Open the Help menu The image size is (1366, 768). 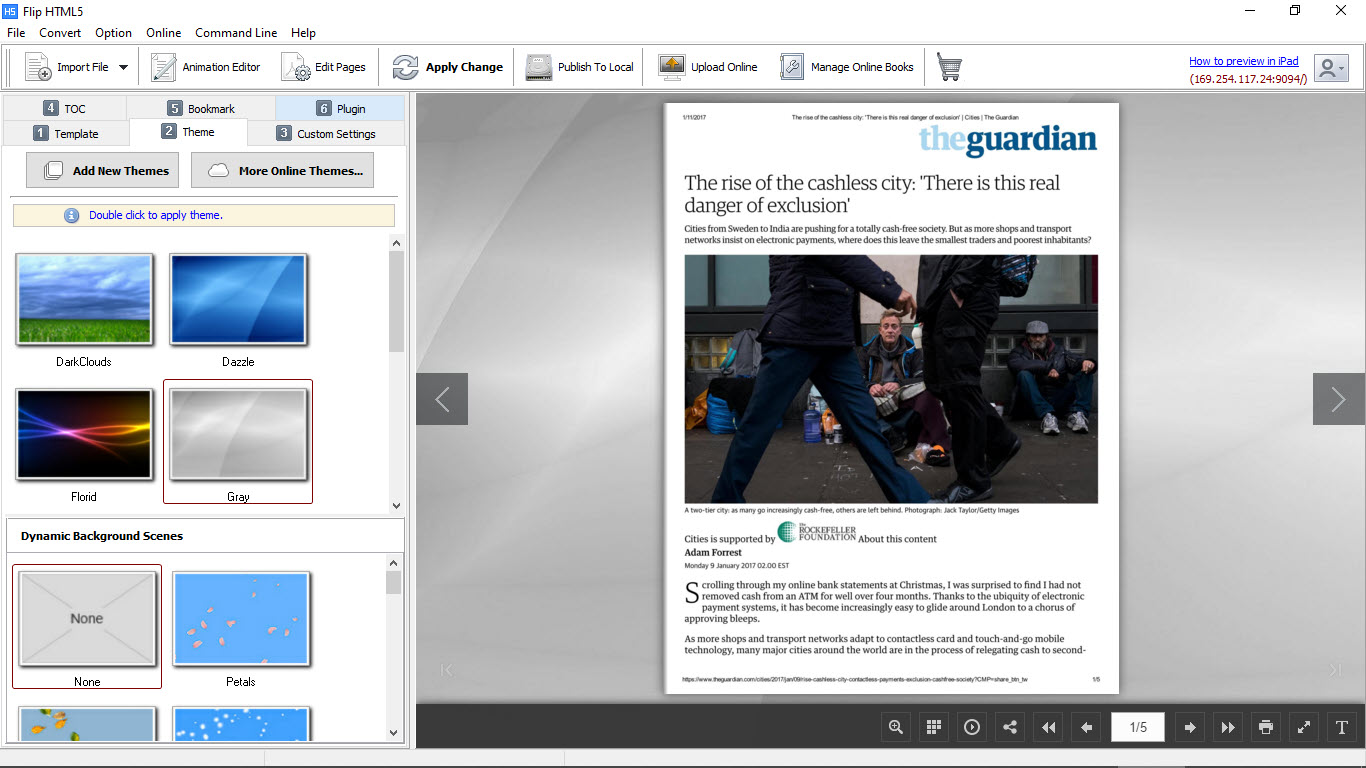click(x=303, y=33)
